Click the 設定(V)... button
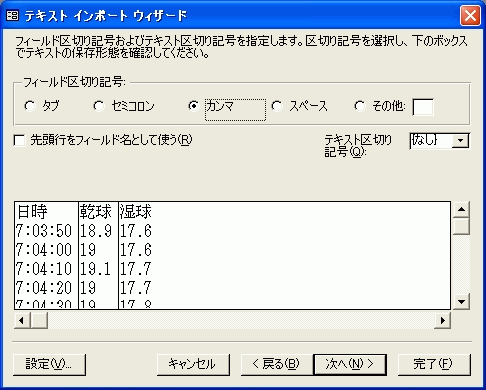 49,364
